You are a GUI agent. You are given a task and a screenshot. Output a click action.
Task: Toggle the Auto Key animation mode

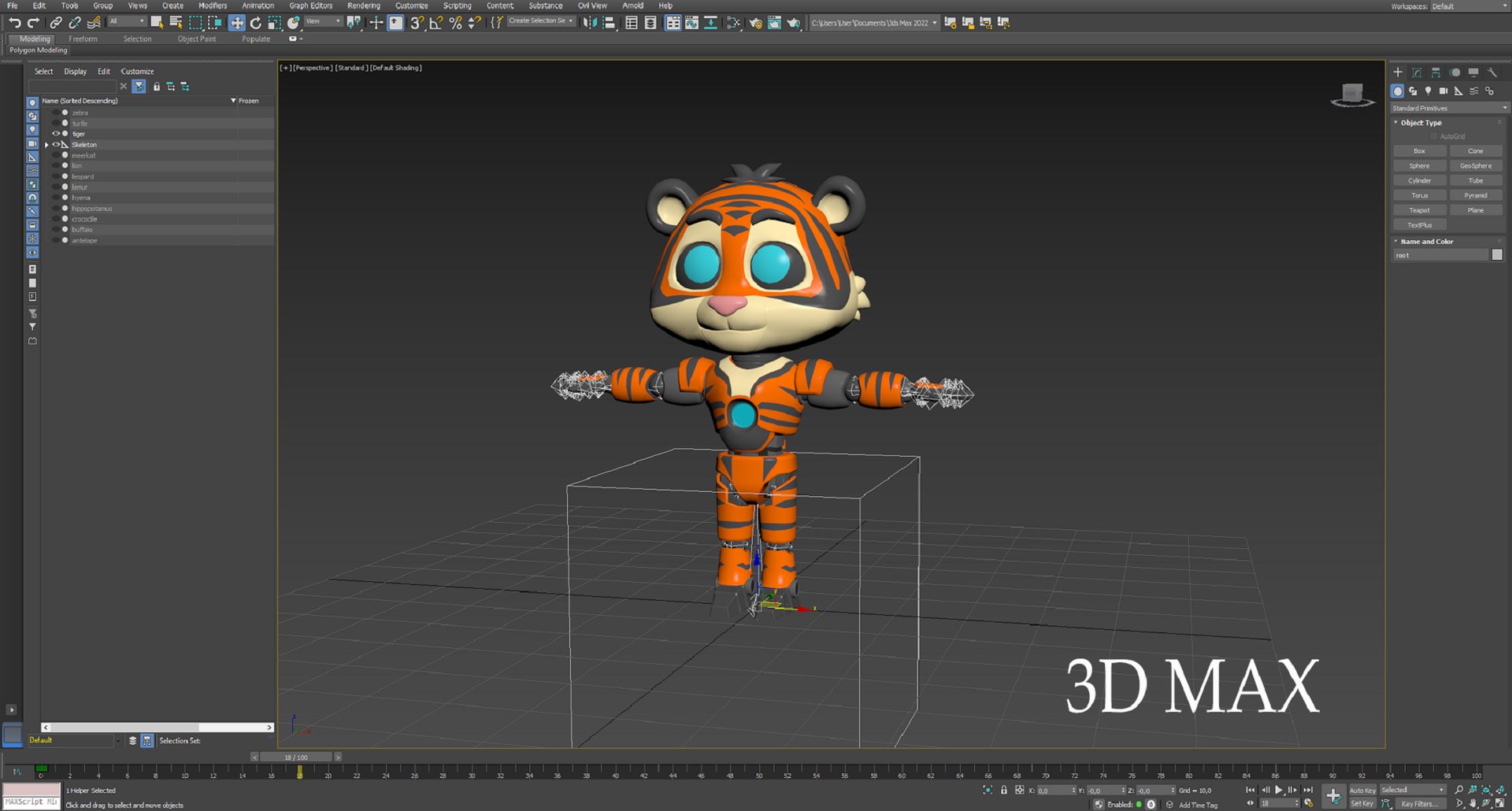click(x=1362, y=791)
